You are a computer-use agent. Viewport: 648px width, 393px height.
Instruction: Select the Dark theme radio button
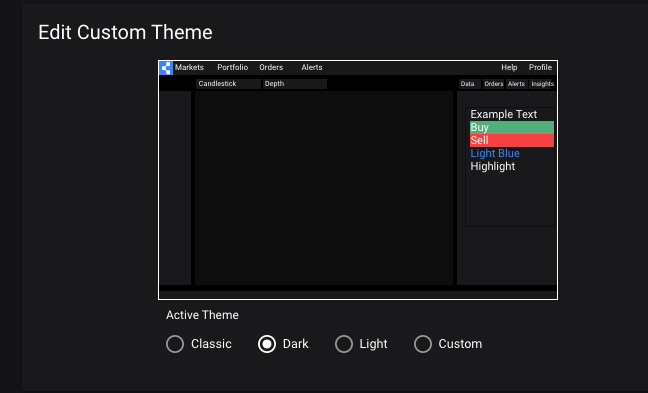coord(267,344)
